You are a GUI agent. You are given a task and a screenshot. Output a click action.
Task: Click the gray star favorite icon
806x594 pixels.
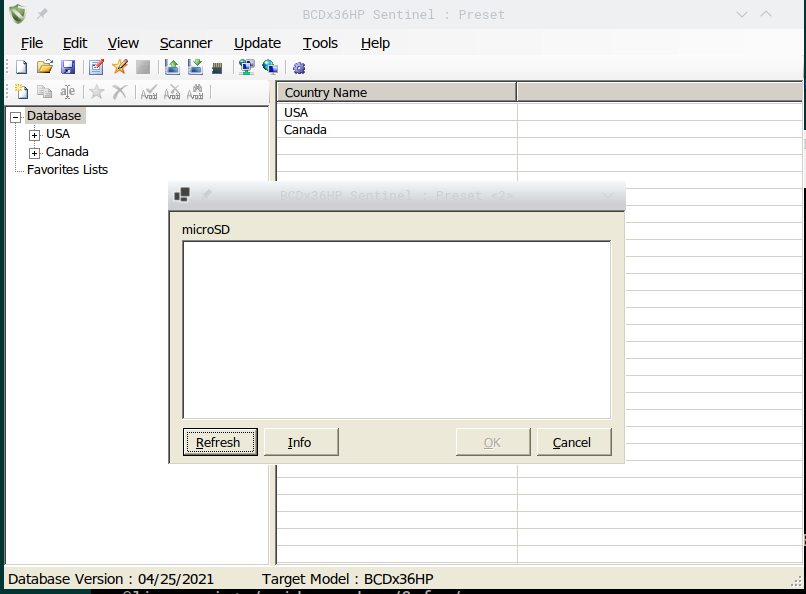(x=97, y=92)
